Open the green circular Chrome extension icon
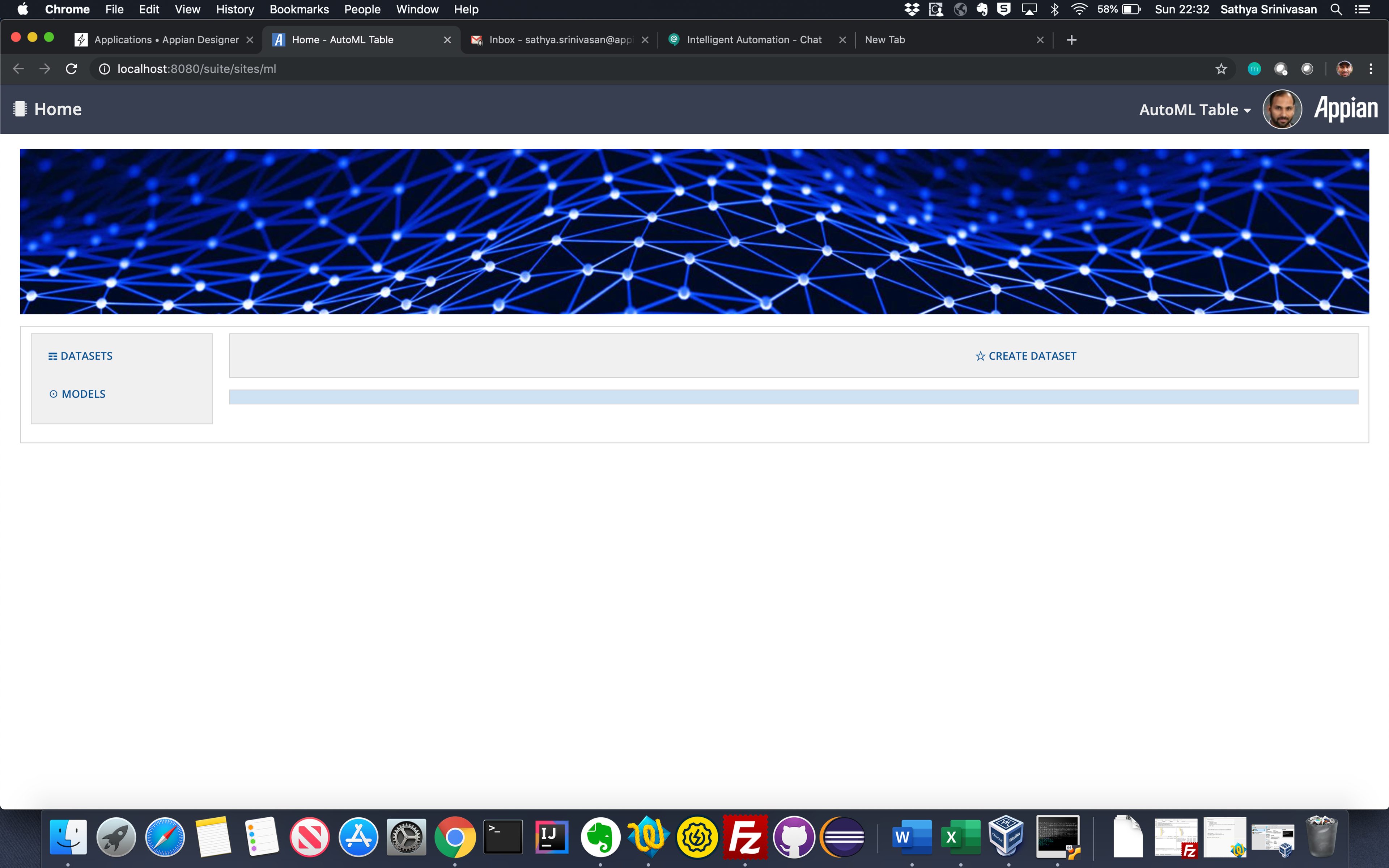This screenshot has height=868, width=1389. 1254,69
